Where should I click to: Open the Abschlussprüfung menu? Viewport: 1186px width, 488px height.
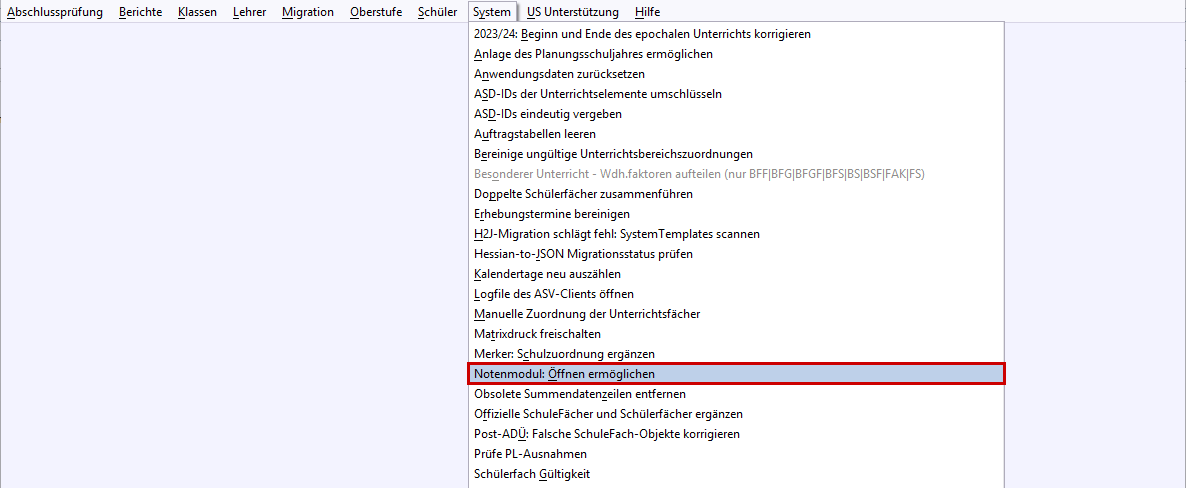[x=54, y=12]
